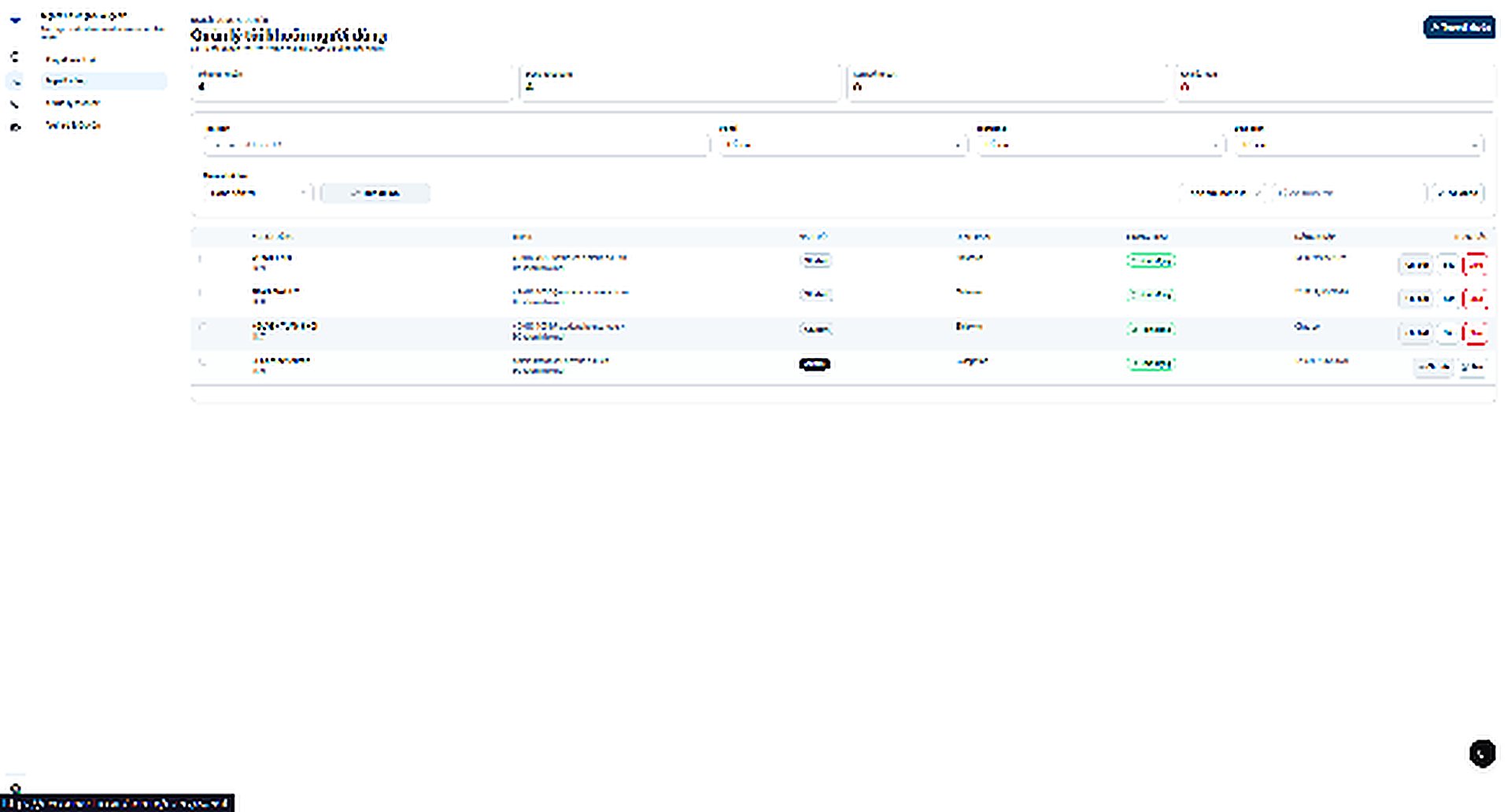
Task: Click the app logo icon in the sidebar header
Action: coord(15,21)
